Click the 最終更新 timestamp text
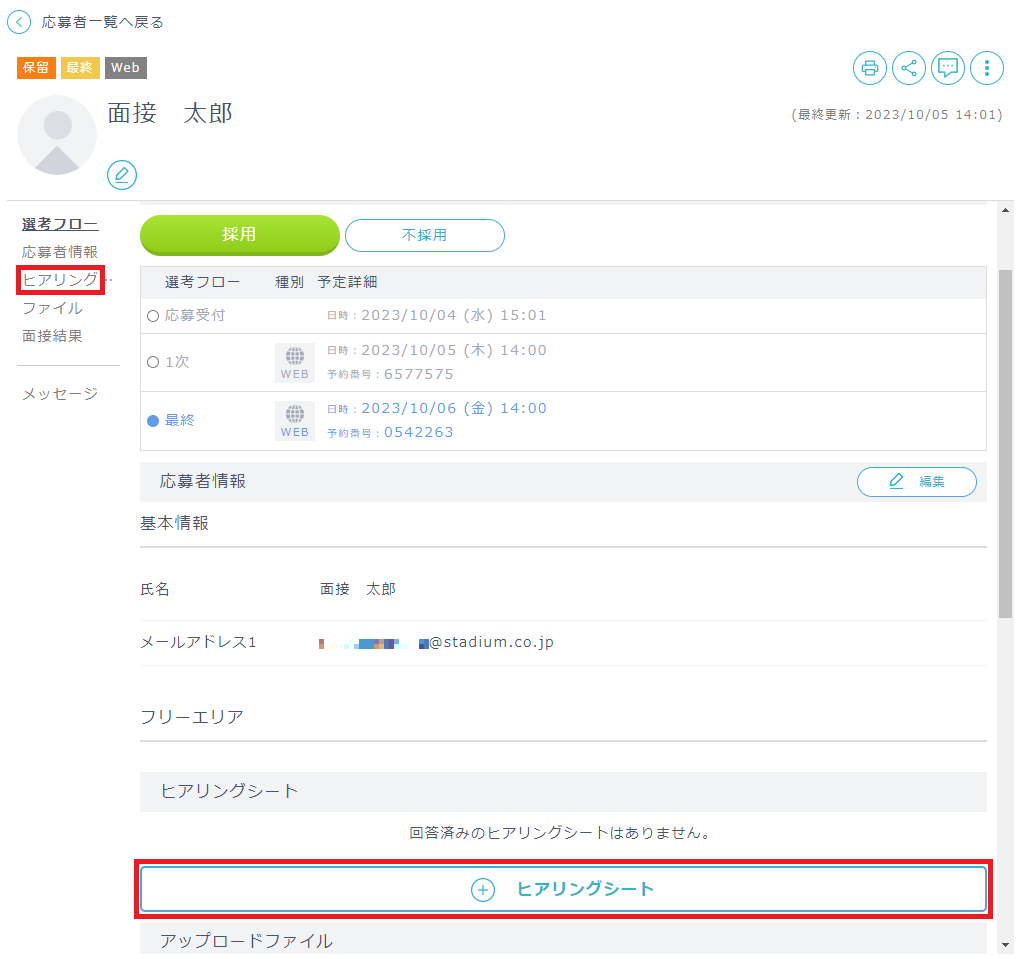The height and width of the screenshot is (959, 1017). (896, 115)
